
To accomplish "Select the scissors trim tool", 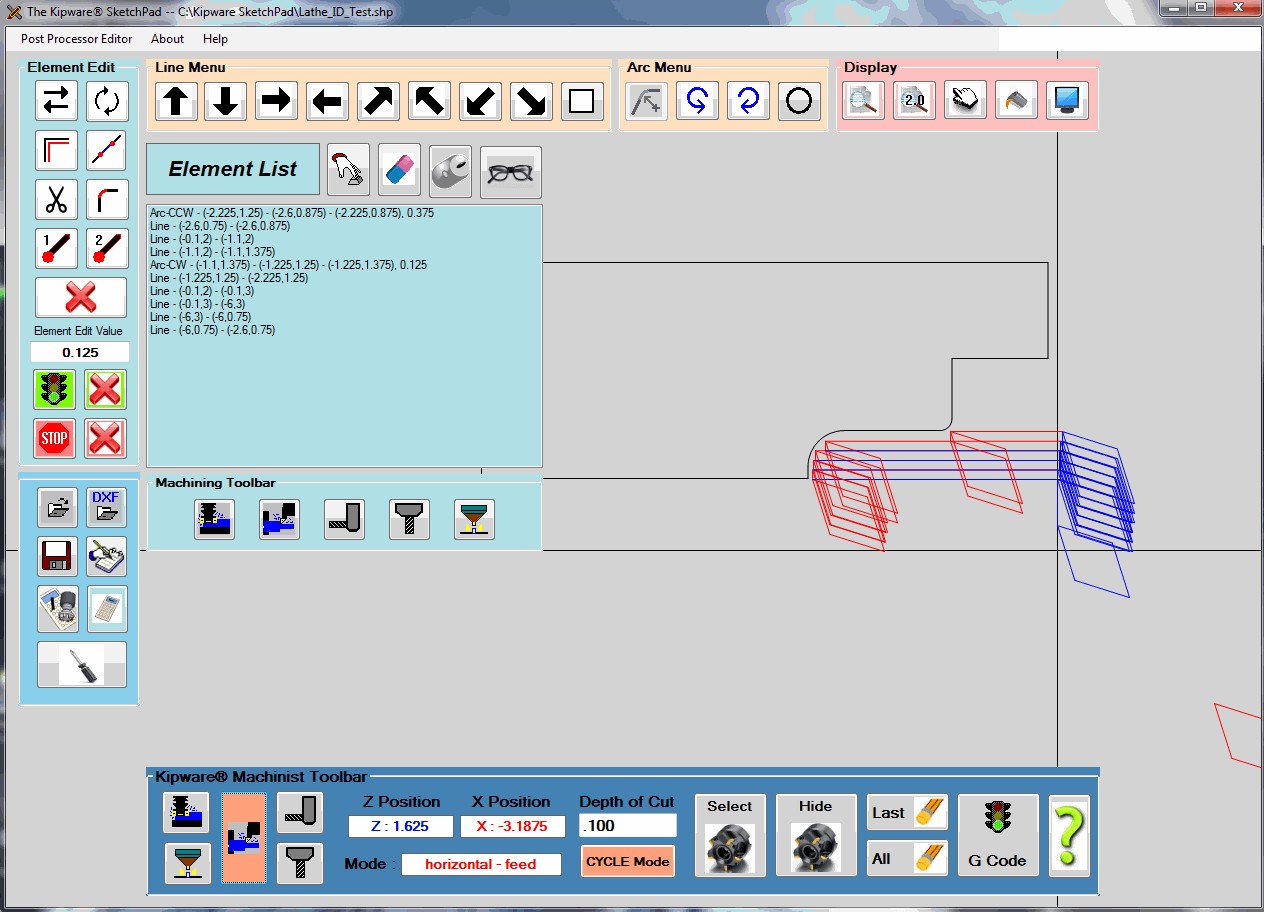I will [x=56, y=199].
